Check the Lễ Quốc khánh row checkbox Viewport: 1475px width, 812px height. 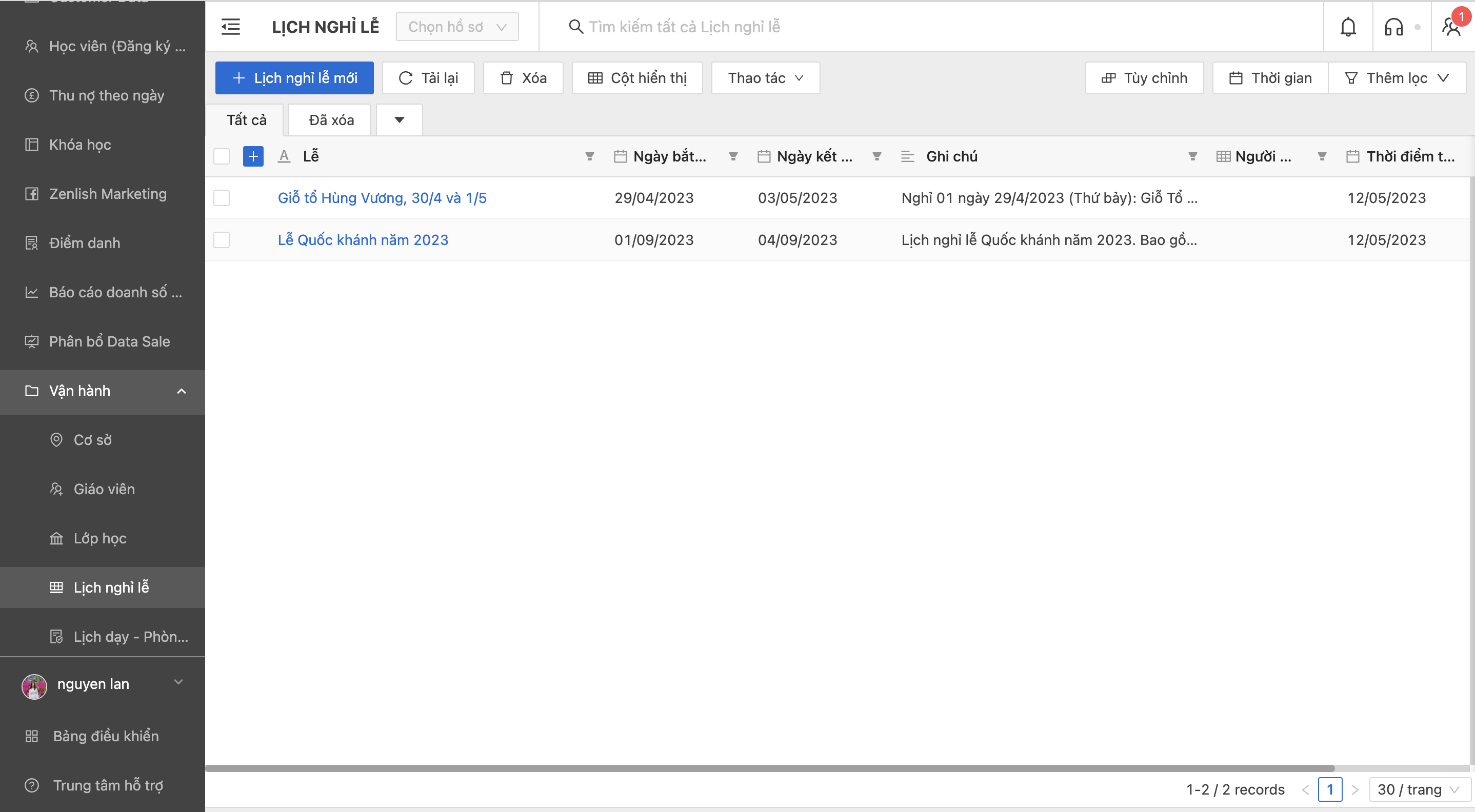222,240
